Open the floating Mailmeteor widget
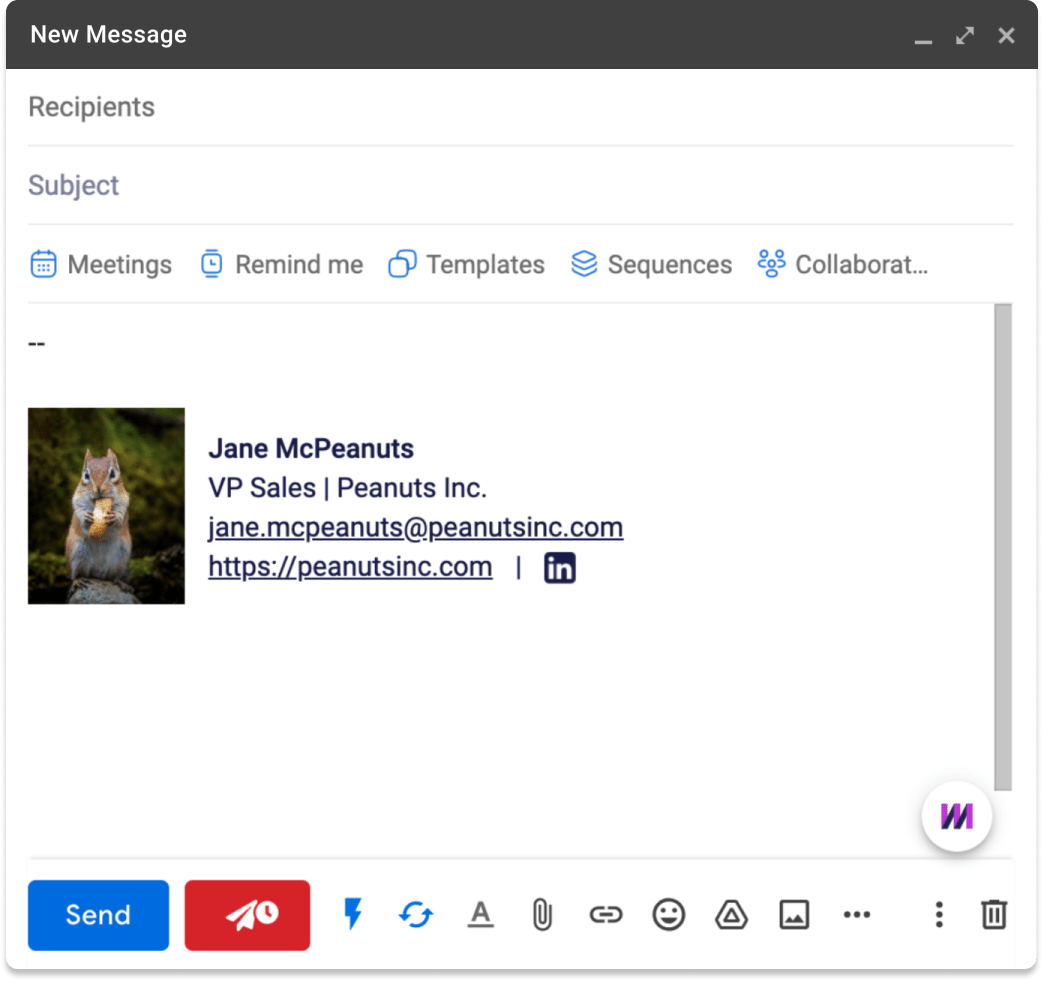1043x982 pixels. click(955, 816)
